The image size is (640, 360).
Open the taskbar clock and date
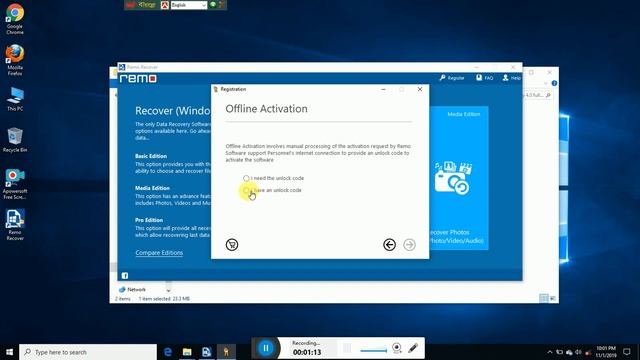606,352
